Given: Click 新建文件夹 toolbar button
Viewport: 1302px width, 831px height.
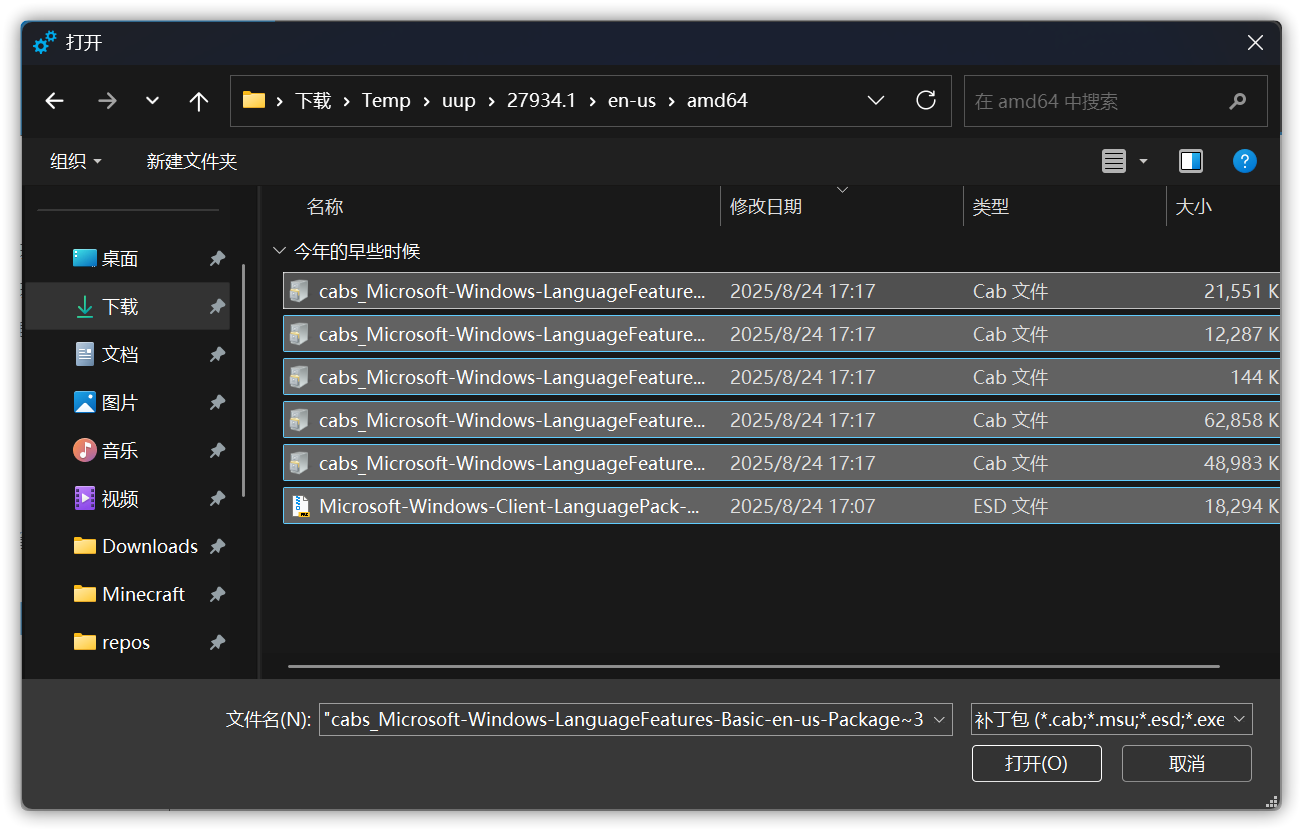Looking at the screenshot, I should (x=191, y=161).
